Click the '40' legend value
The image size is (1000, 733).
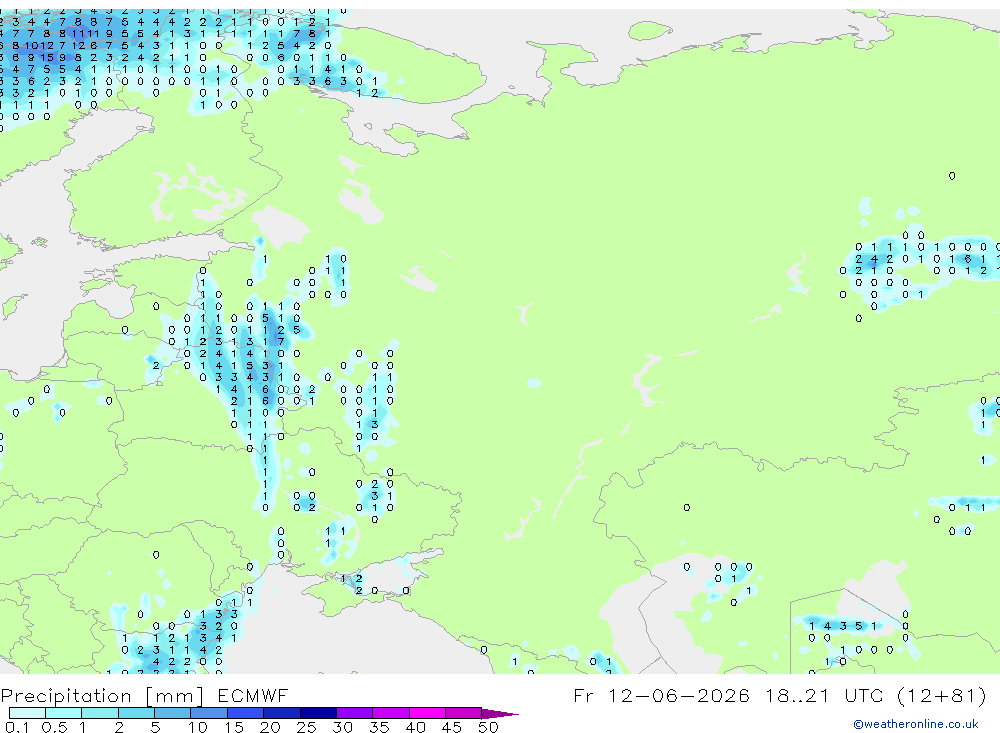[415, 727]
